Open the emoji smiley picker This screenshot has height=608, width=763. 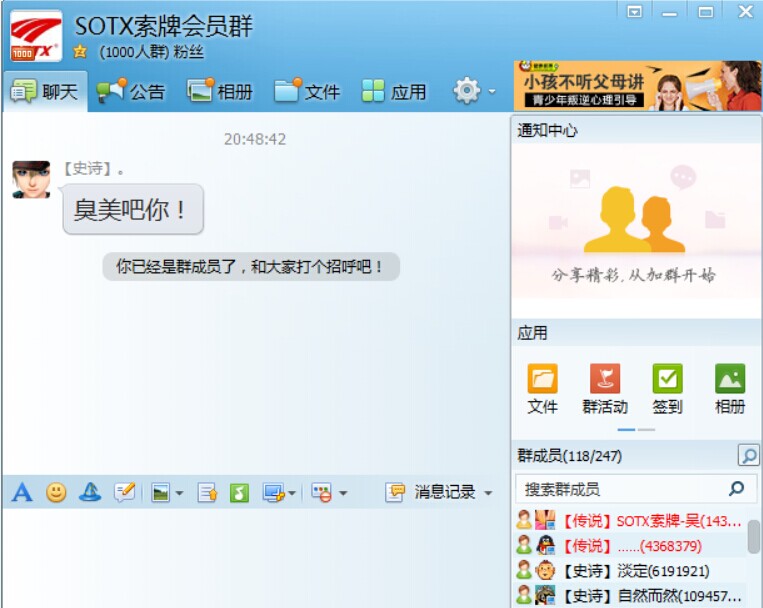(x=56, y=493)
